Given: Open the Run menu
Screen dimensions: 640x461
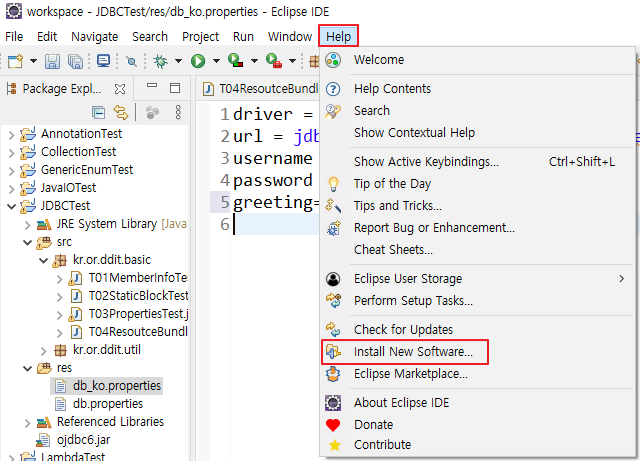Looking at the screenshot, I should click(x=243, y=37).
